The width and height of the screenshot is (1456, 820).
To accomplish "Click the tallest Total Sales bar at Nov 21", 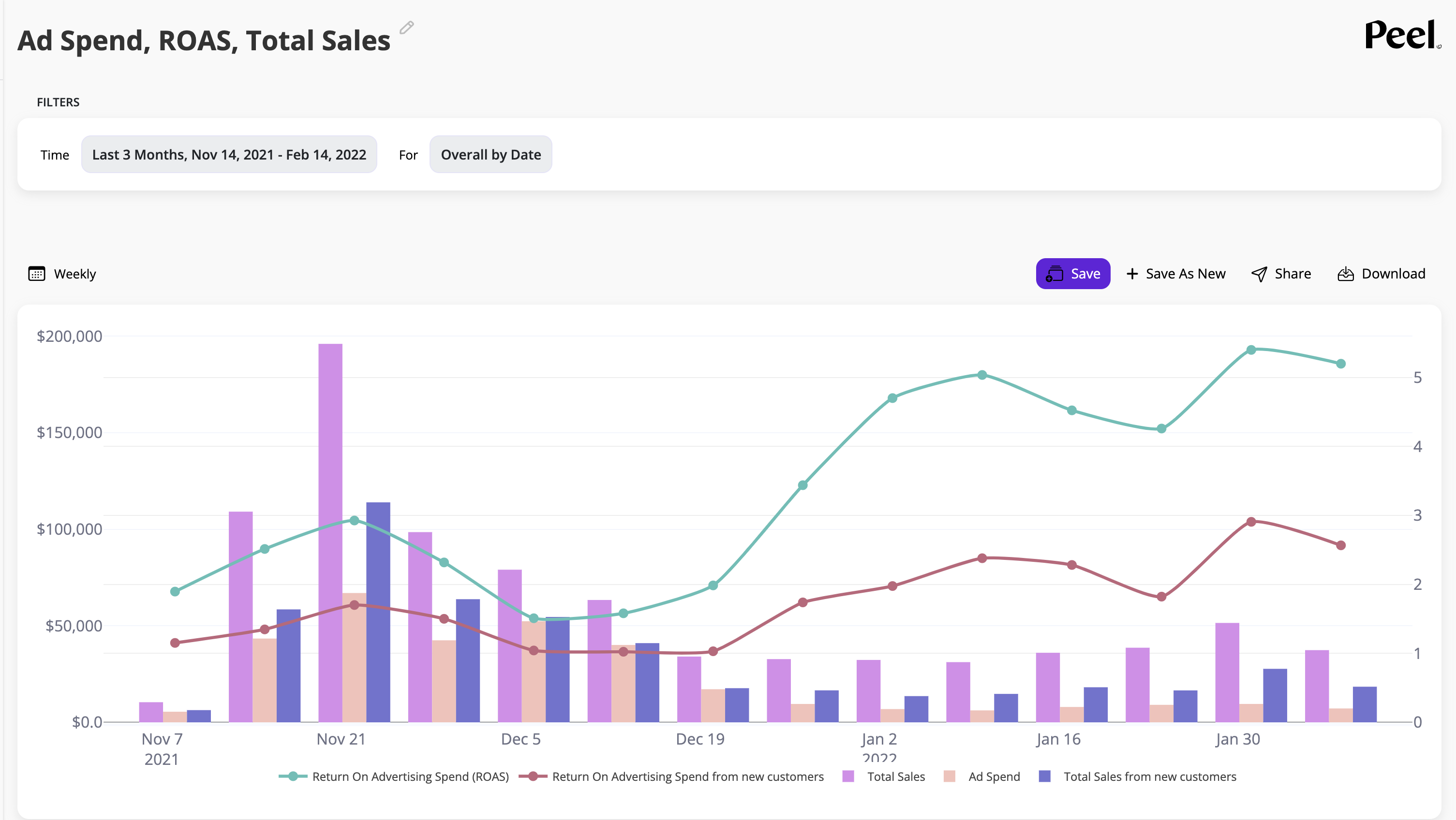I will (330, 531).
